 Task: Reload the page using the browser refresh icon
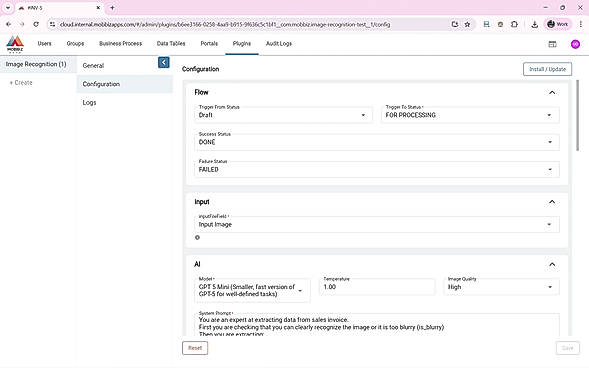pos(36,24)
